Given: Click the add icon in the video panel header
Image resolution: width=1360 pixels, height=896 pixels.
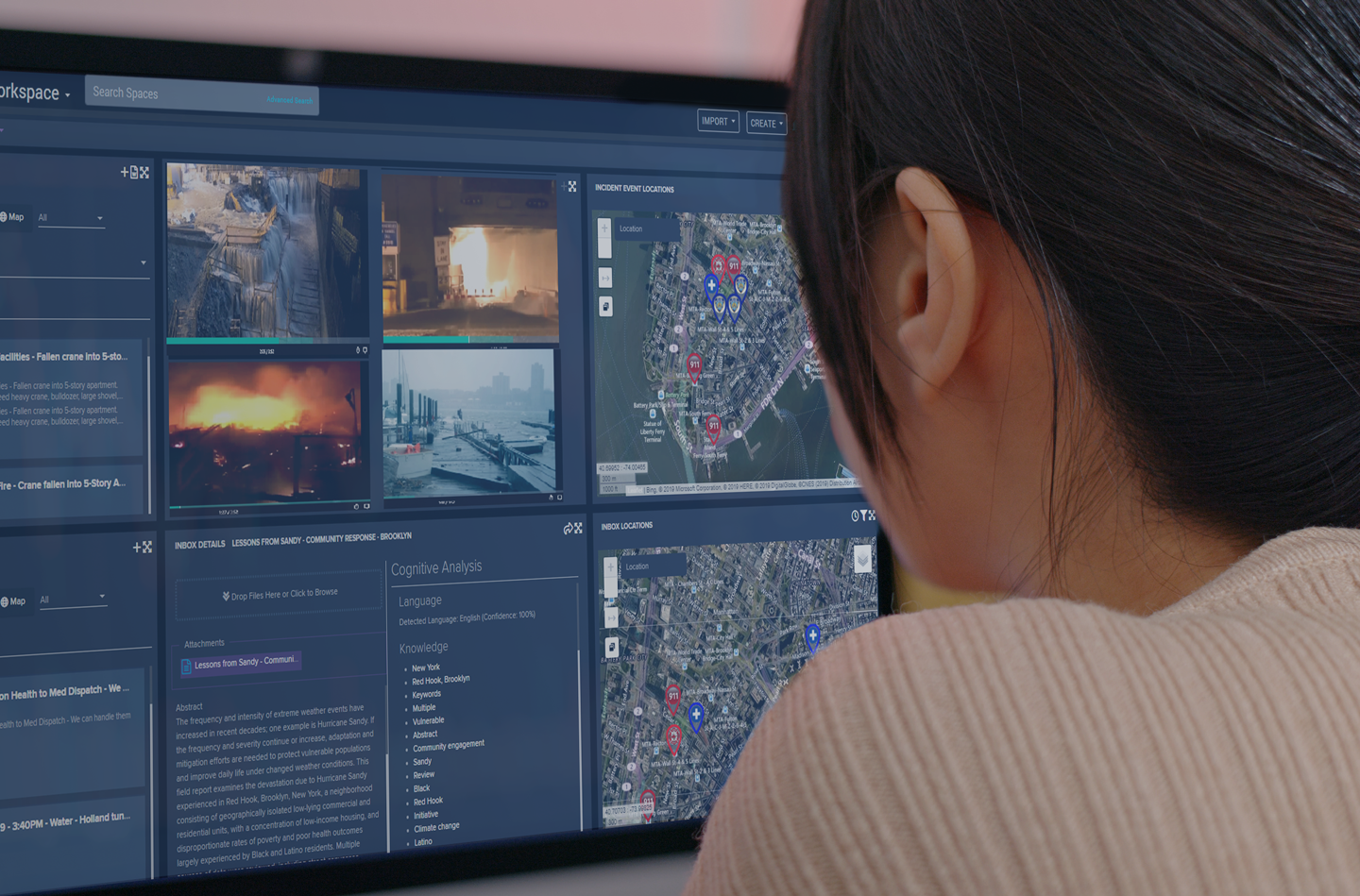Looking at the screenshot, I should [563, 187].
